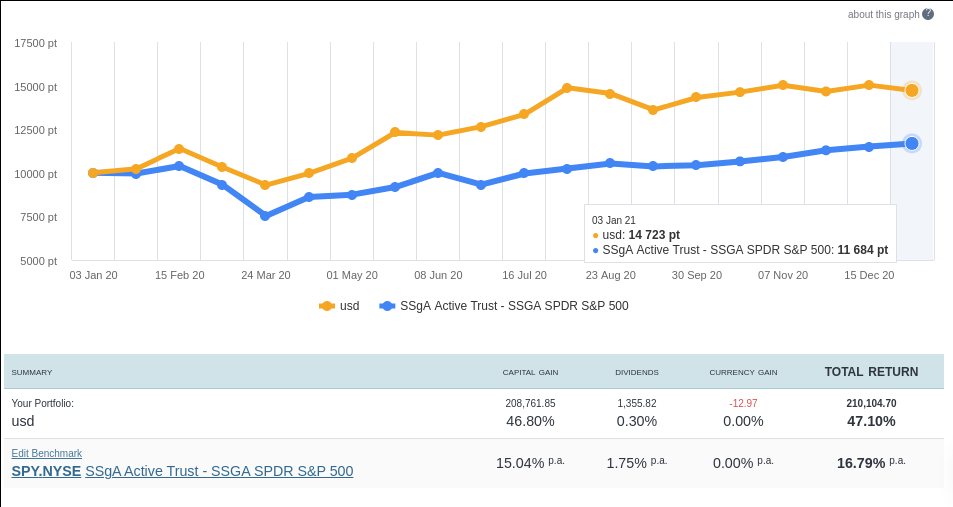Click the question mark help icon

[x=928, y=14]
